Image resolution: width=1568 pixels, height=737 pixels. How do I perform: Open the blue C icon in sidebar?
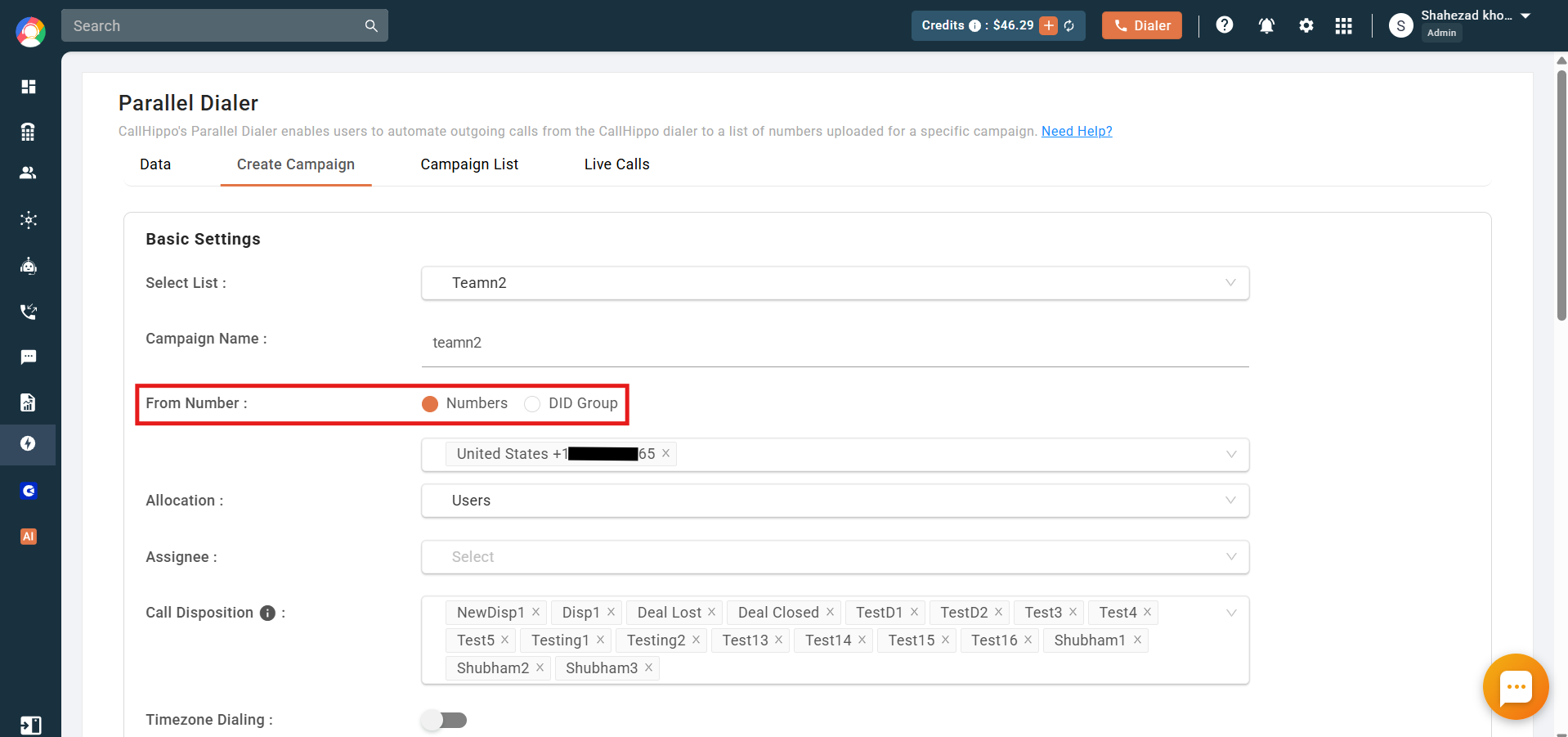(x=29, y=491)
